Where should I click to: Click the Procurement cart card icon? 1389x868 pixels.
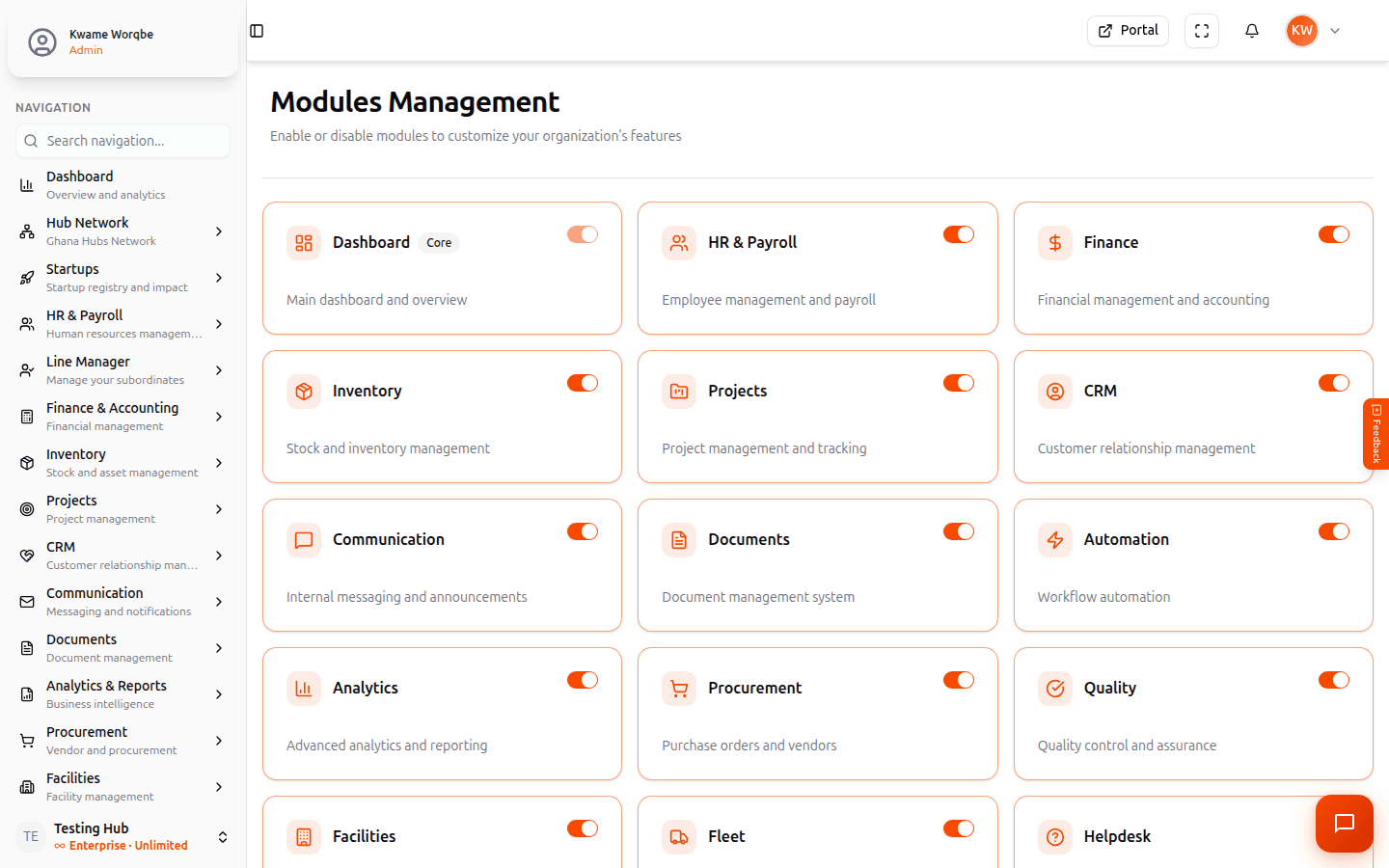click(679, 689)
